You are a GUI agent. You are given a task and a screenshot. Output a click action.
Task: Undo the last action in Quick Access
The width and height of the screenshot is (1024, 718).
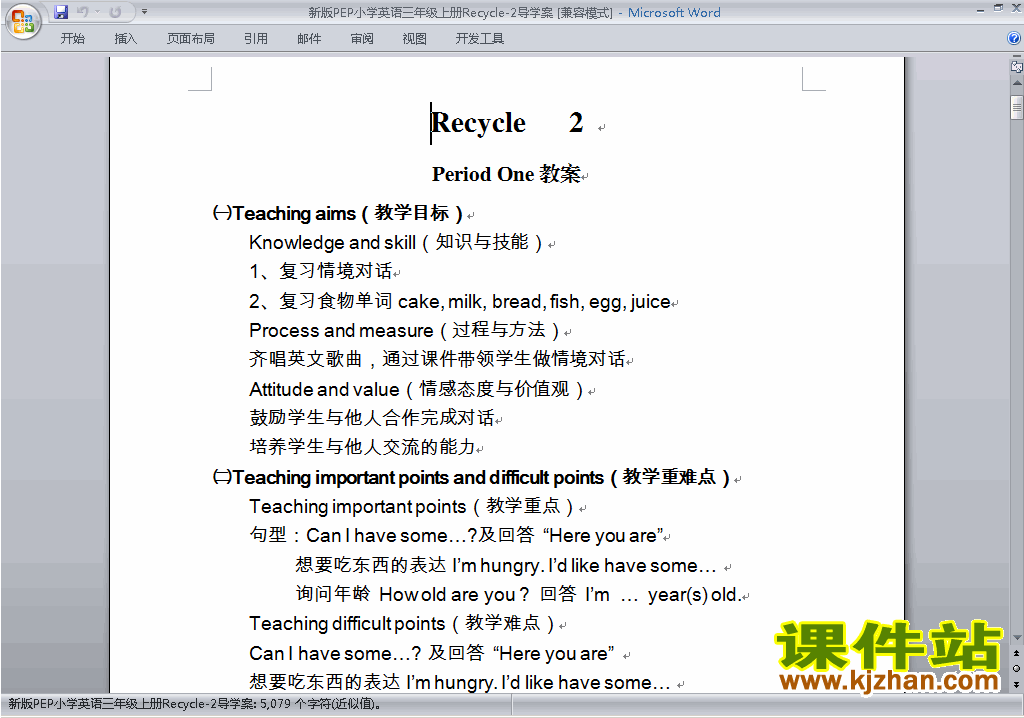point(82,12)
